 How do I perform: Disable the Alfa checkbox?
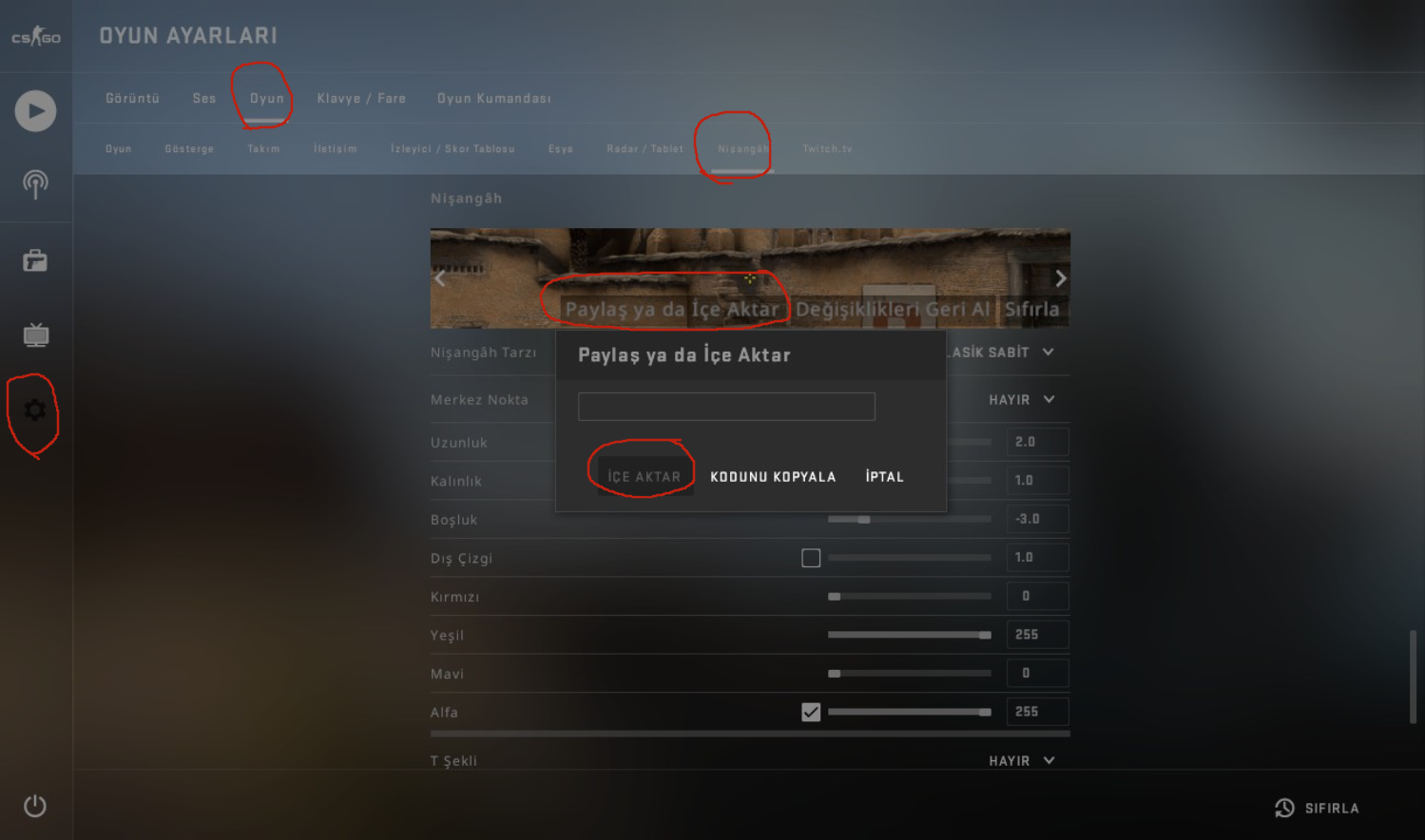811,712
